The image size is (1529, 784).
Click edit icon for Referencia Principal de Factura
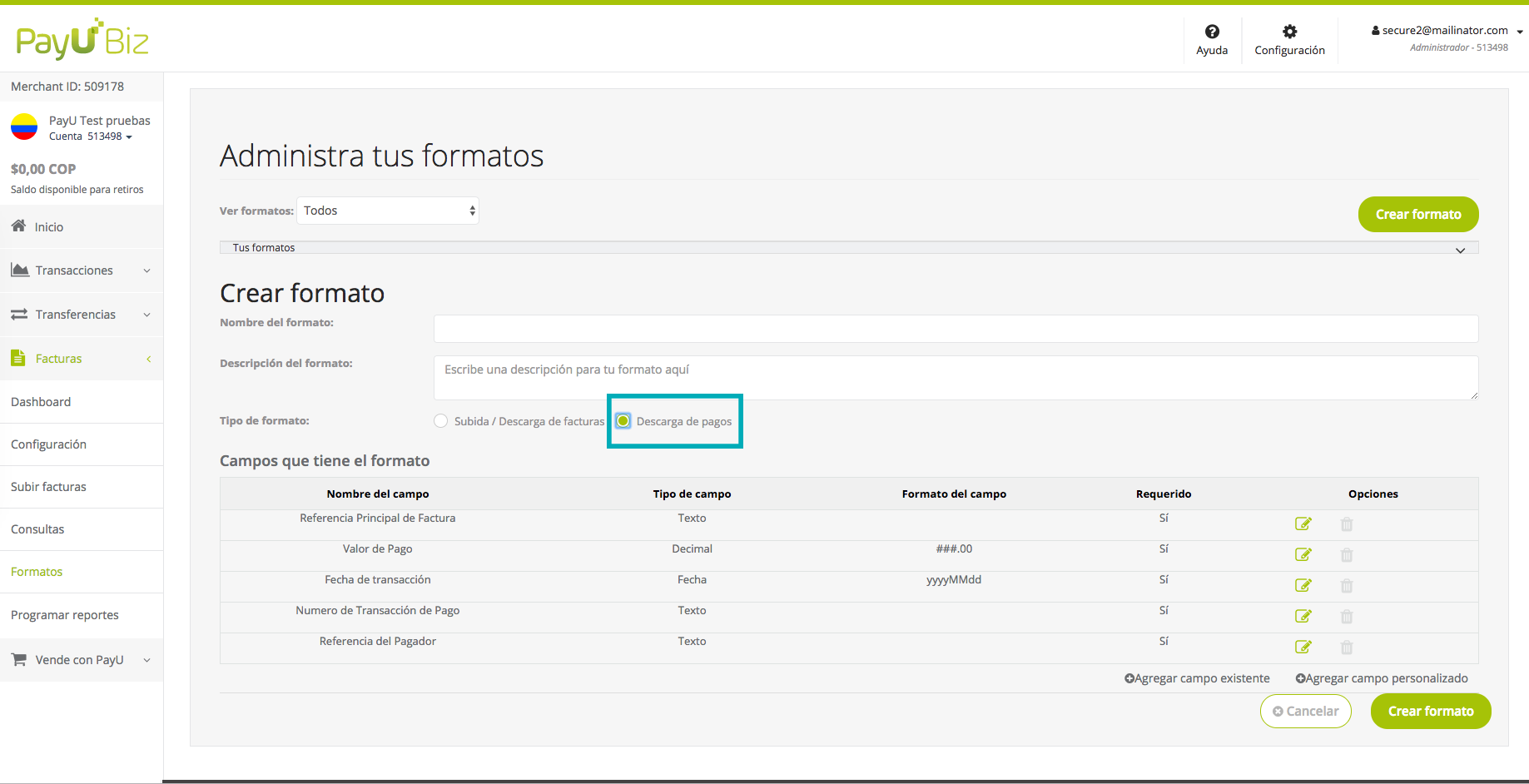(1303, 524)
